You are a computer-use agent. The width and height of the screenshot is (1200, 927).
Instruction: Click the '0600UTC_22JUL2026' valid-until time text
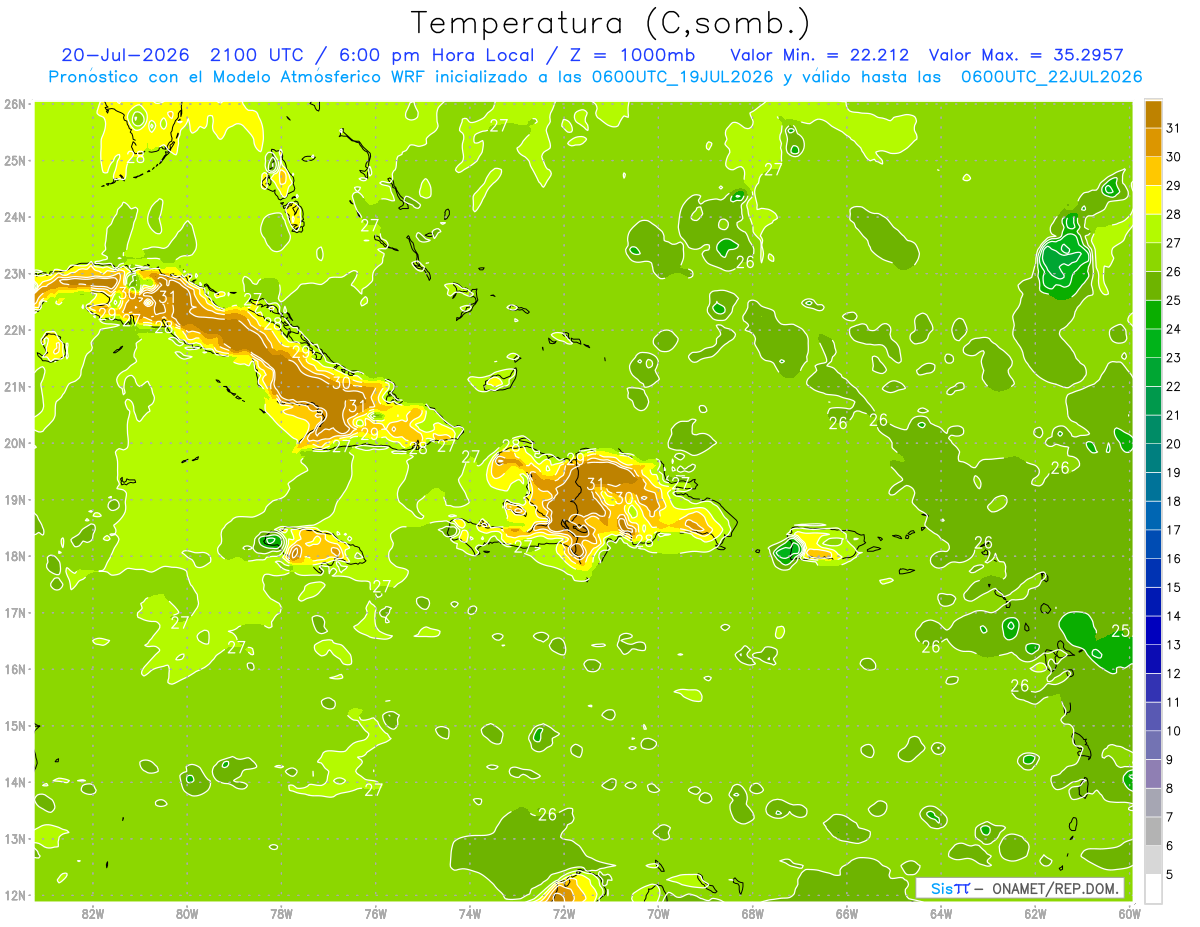point(1051,77)
